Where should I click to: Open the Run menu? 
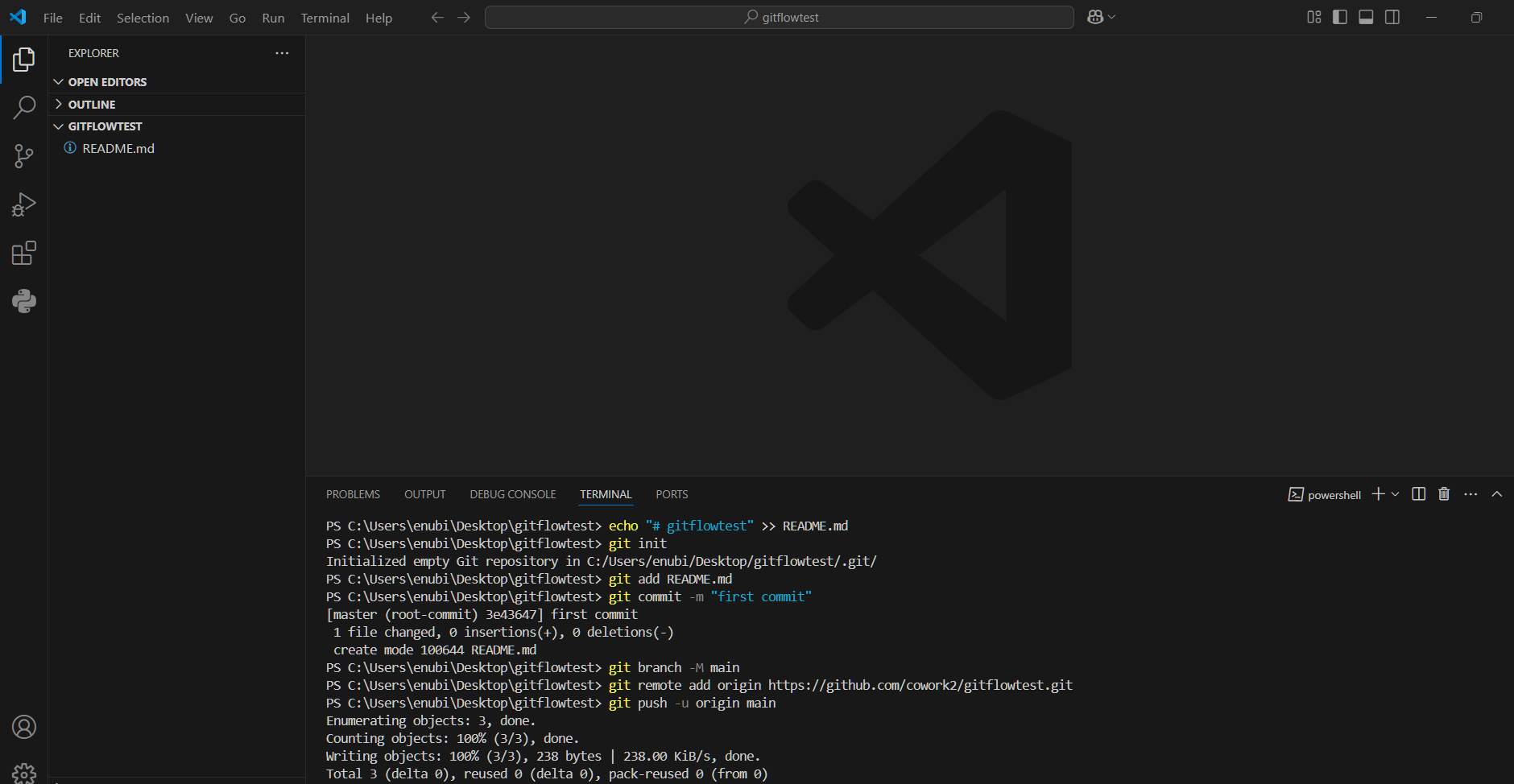(x=273, y=18)
